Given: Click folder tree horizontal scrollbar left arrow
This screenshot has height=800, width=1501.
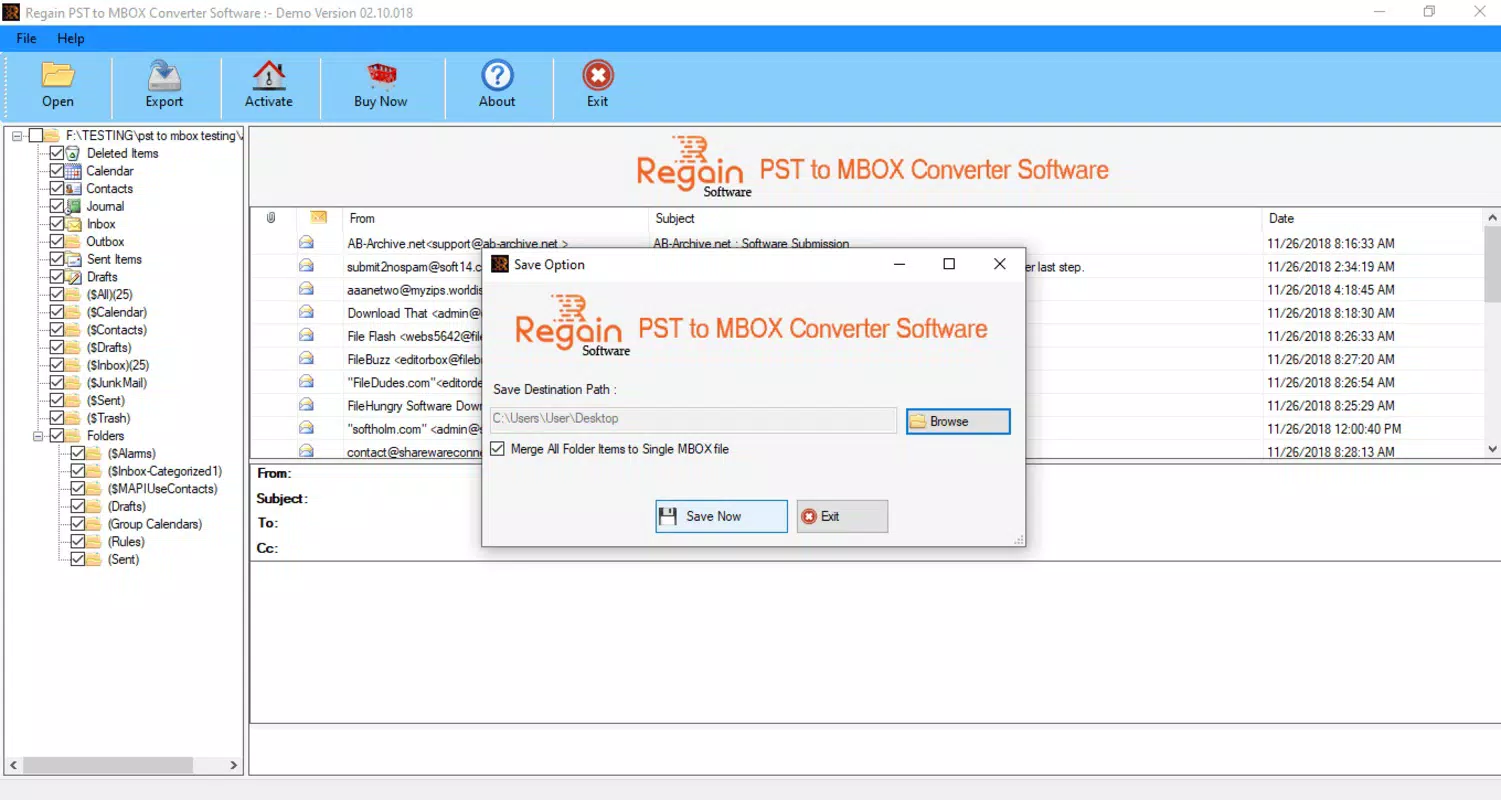Looking at the screenshot, I should pyautogui.click(x=13, y=765).
